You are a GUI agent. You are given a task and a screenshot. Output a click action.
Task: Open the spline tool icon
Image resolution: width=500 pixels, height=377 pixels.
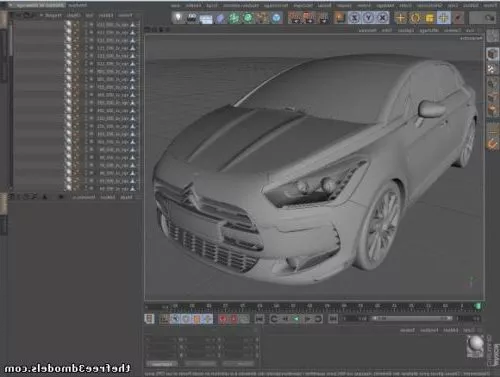[x=262, y=18]
